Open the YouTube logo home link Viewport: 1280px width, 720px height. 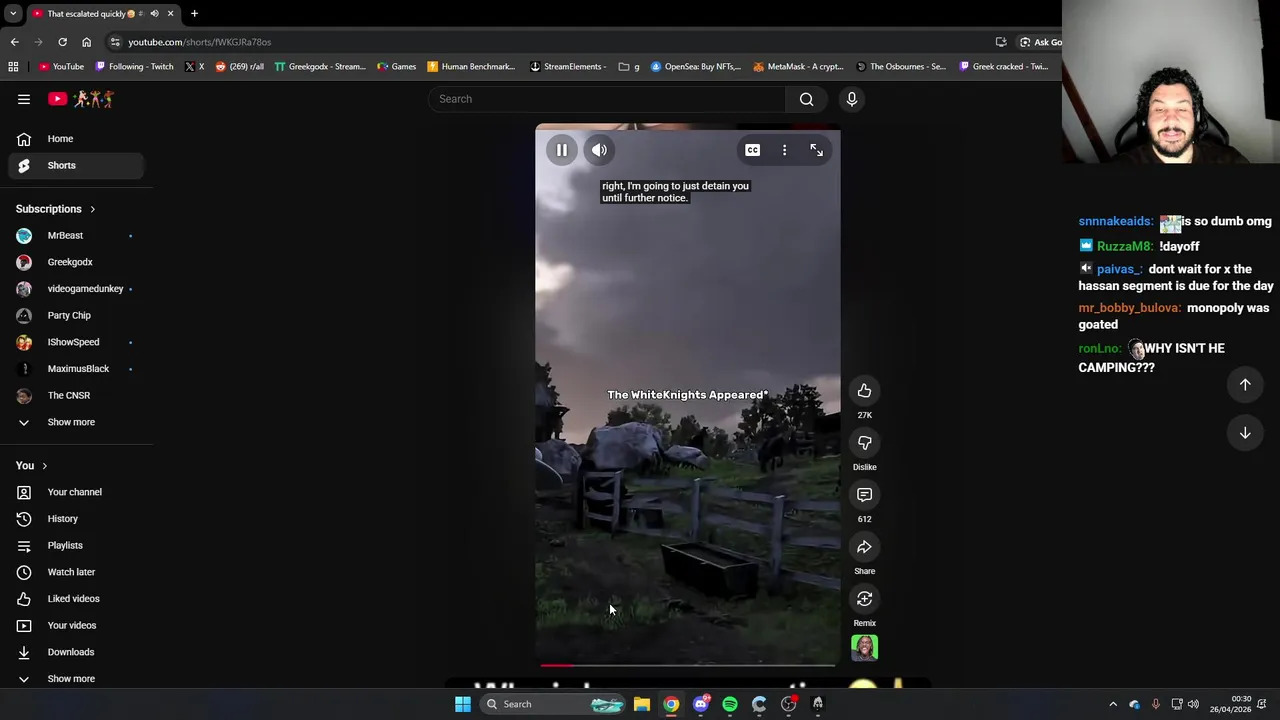(x=80, y=99)
